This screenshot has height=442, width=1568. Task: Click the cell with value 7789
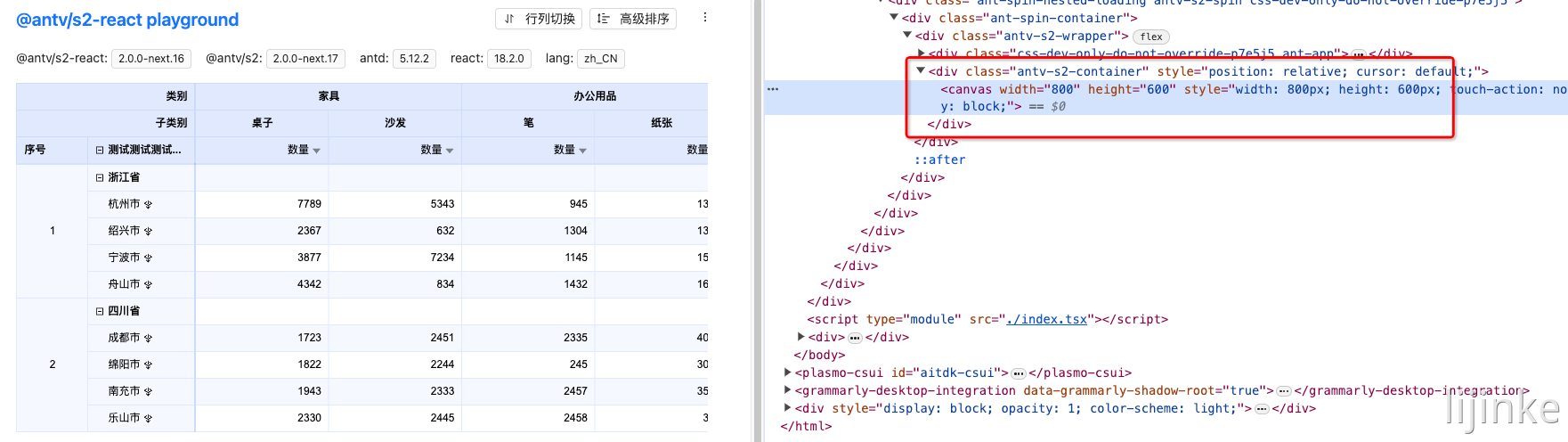click(x=262, y=204)
